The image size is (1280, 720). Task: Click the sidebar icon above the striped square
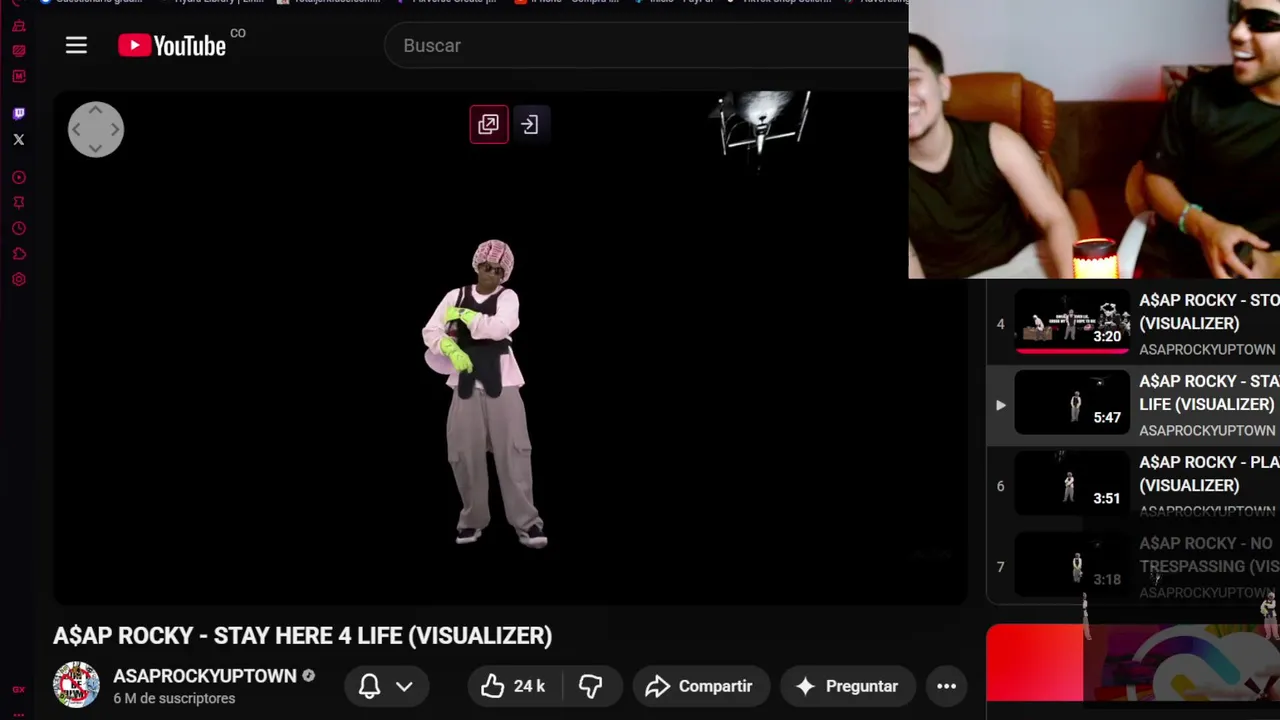click(x=19, y=26)
